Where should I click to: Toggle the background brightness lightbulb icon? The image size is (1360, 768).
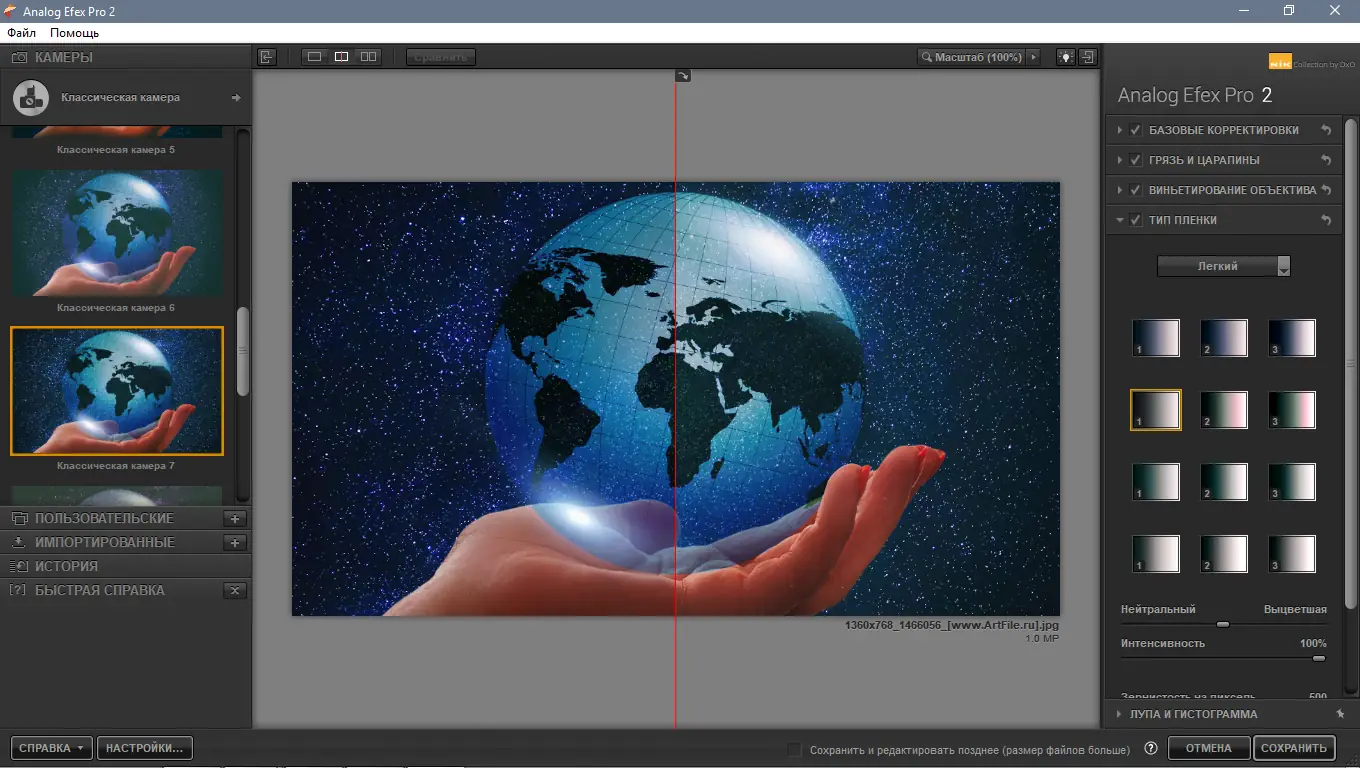coord(1064,56)
